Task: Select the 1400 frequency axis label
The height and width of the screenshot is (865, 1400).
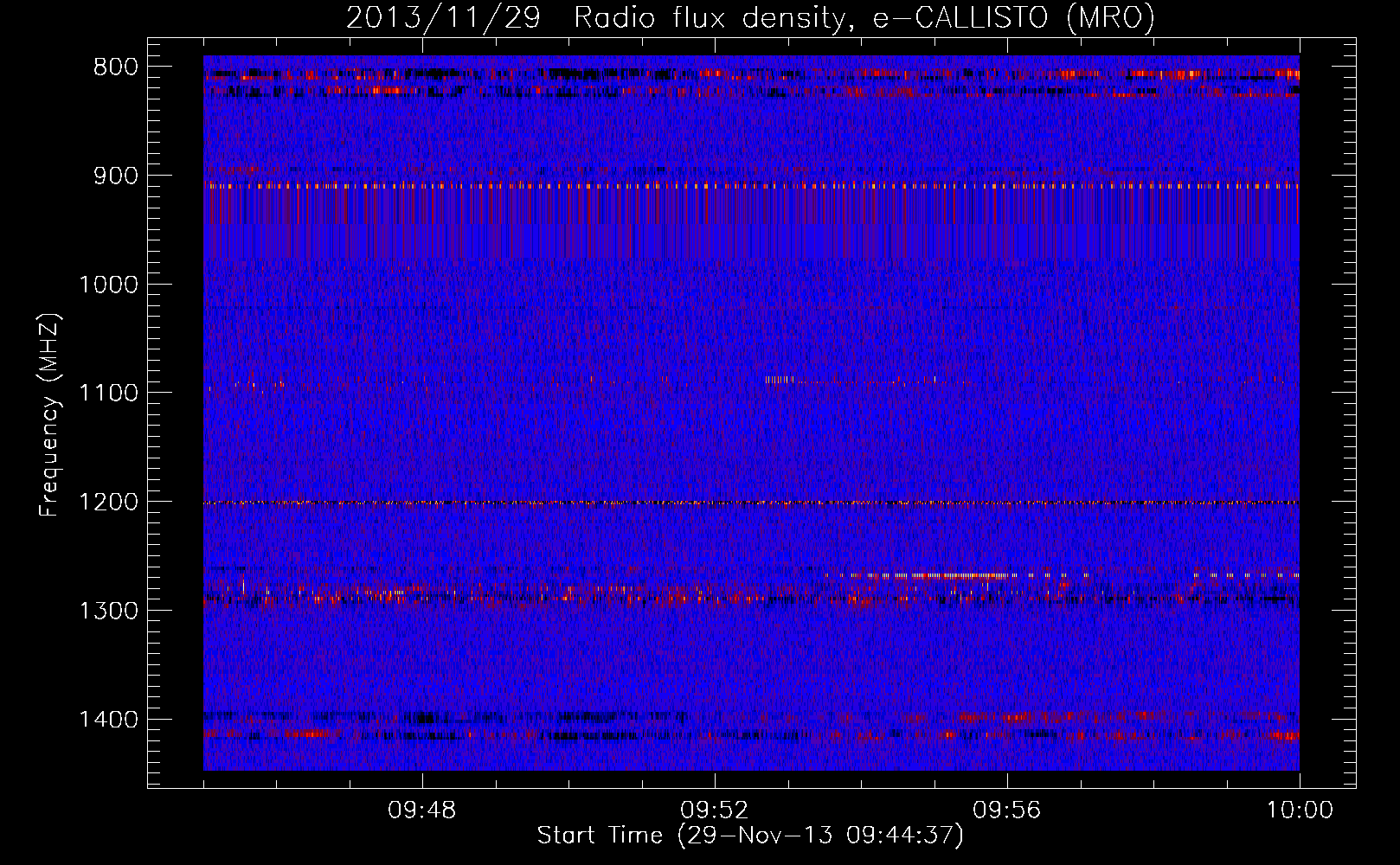Action: click(108, 720)
